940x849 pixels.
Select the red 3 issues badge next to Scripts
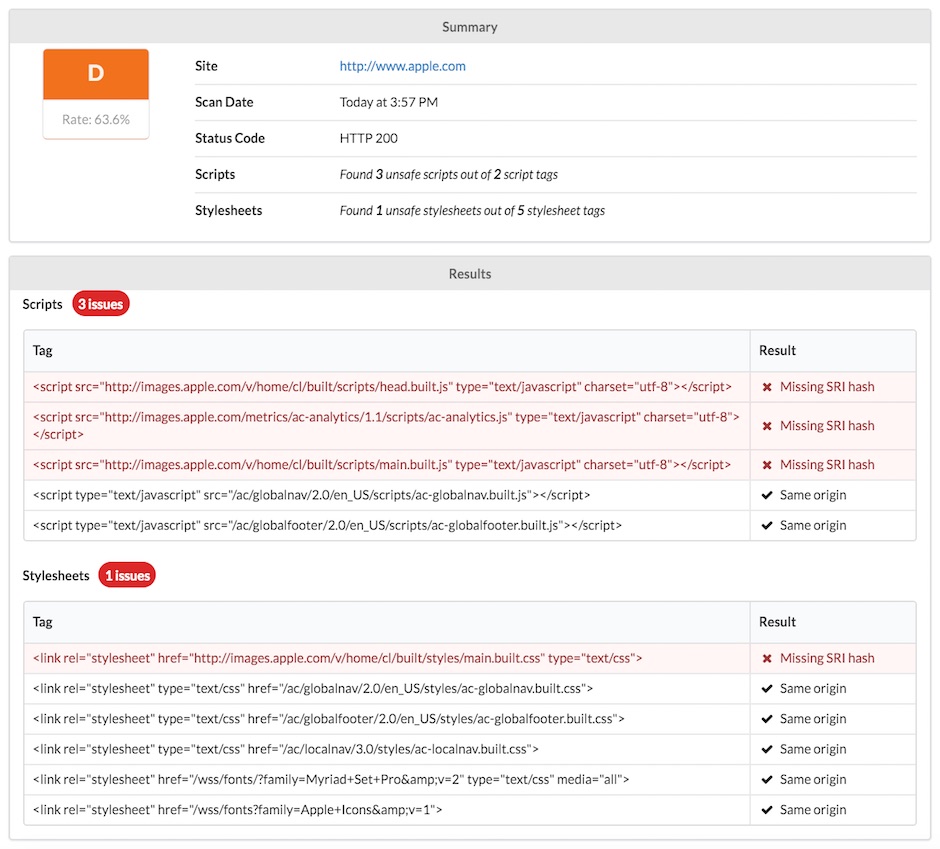(100, 304)
